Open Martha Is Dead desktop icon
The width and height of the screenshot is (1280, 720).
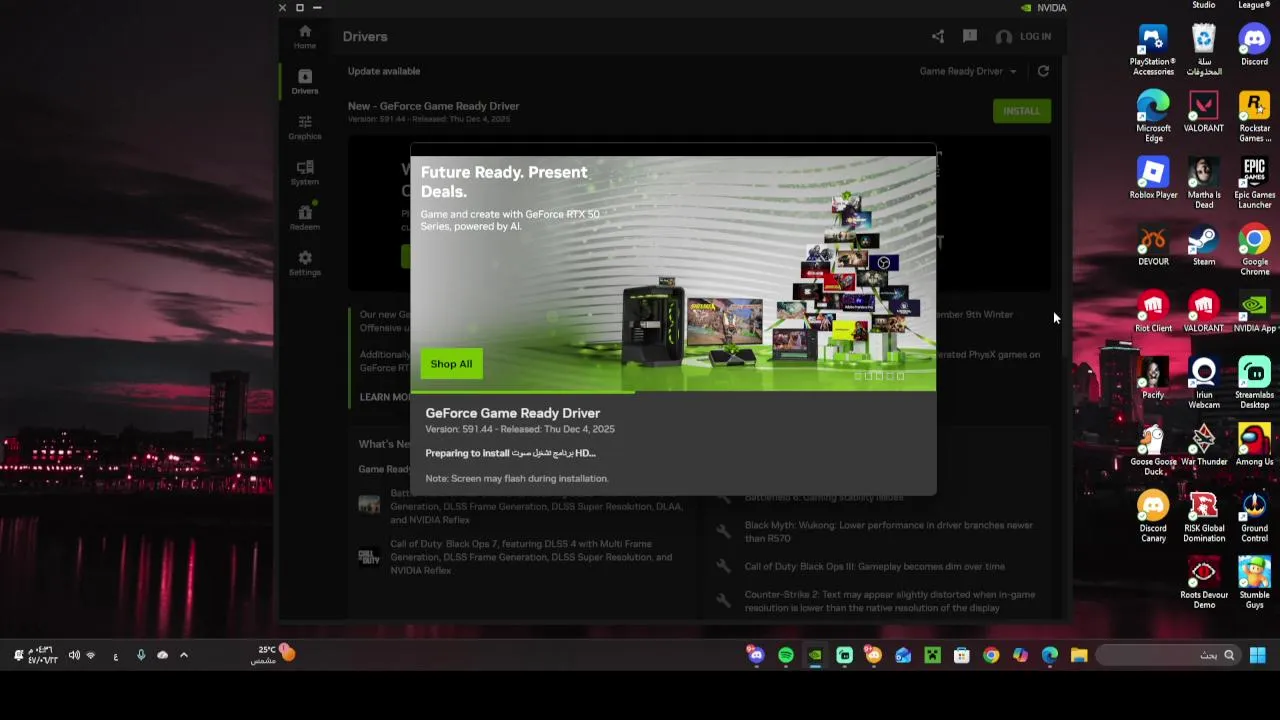coord(1204,184)
